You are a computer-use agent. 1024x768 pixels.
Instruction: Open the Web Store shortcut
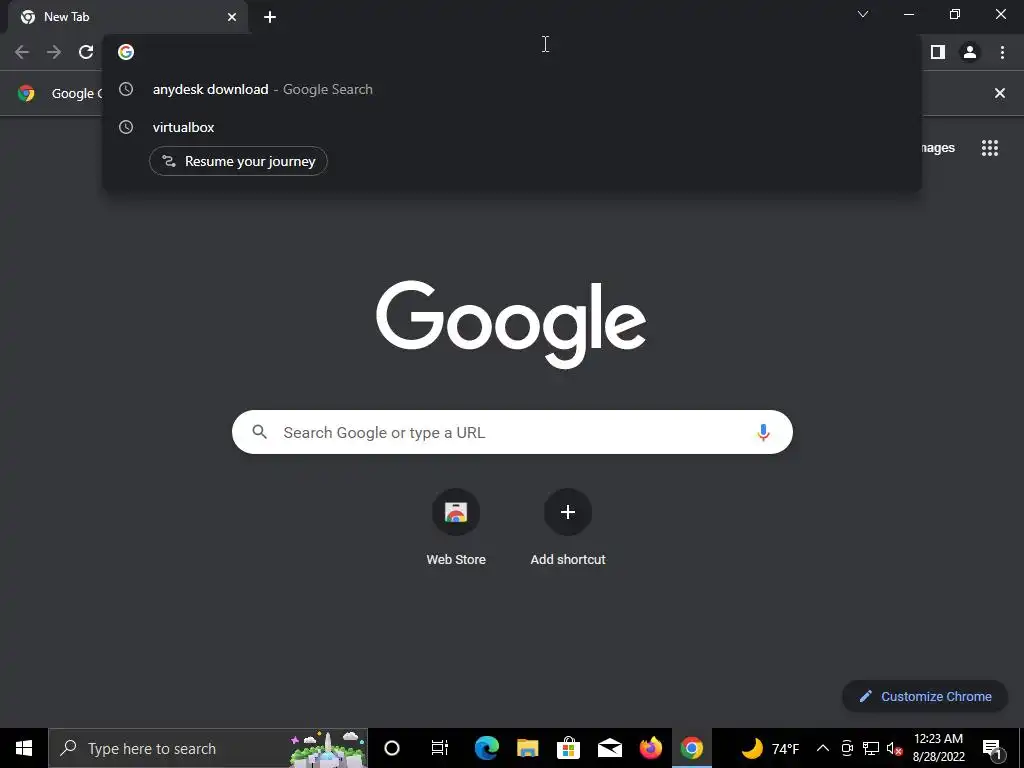tap(456, 528)
